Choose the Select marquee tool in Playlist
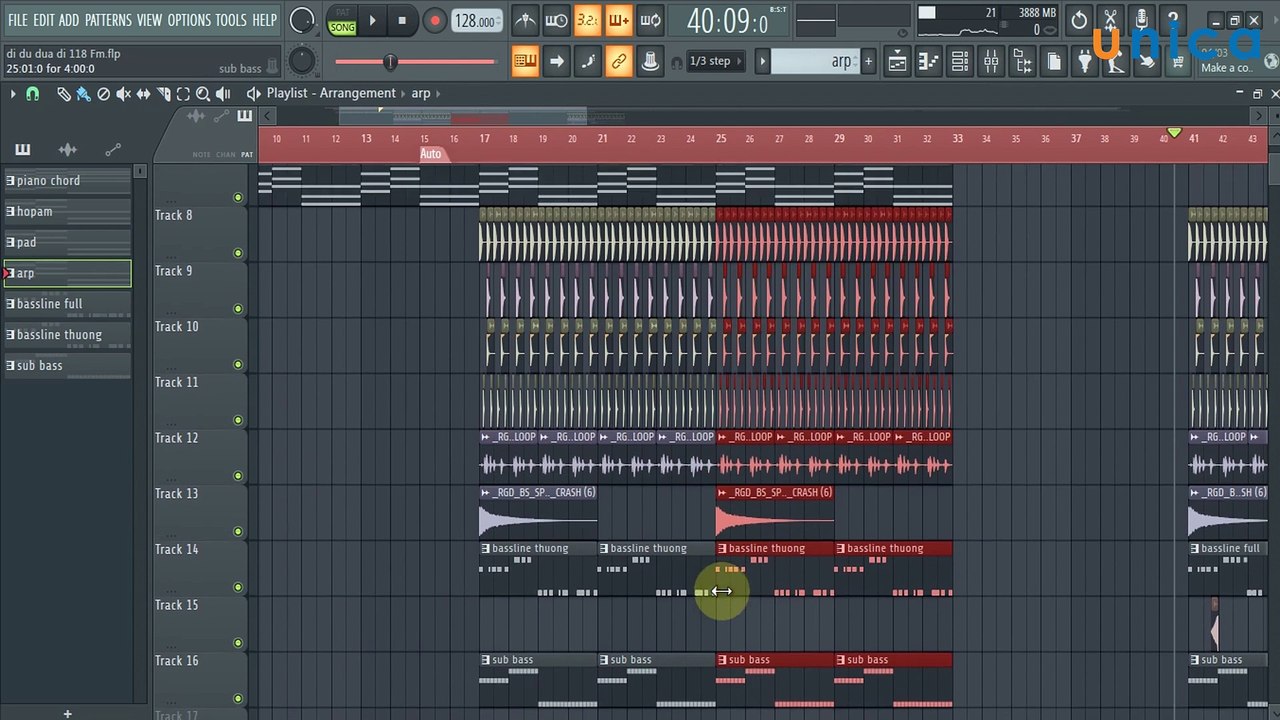Image resolution: width=1280 pixels, height=720 pixels. [x=183, y=94]
